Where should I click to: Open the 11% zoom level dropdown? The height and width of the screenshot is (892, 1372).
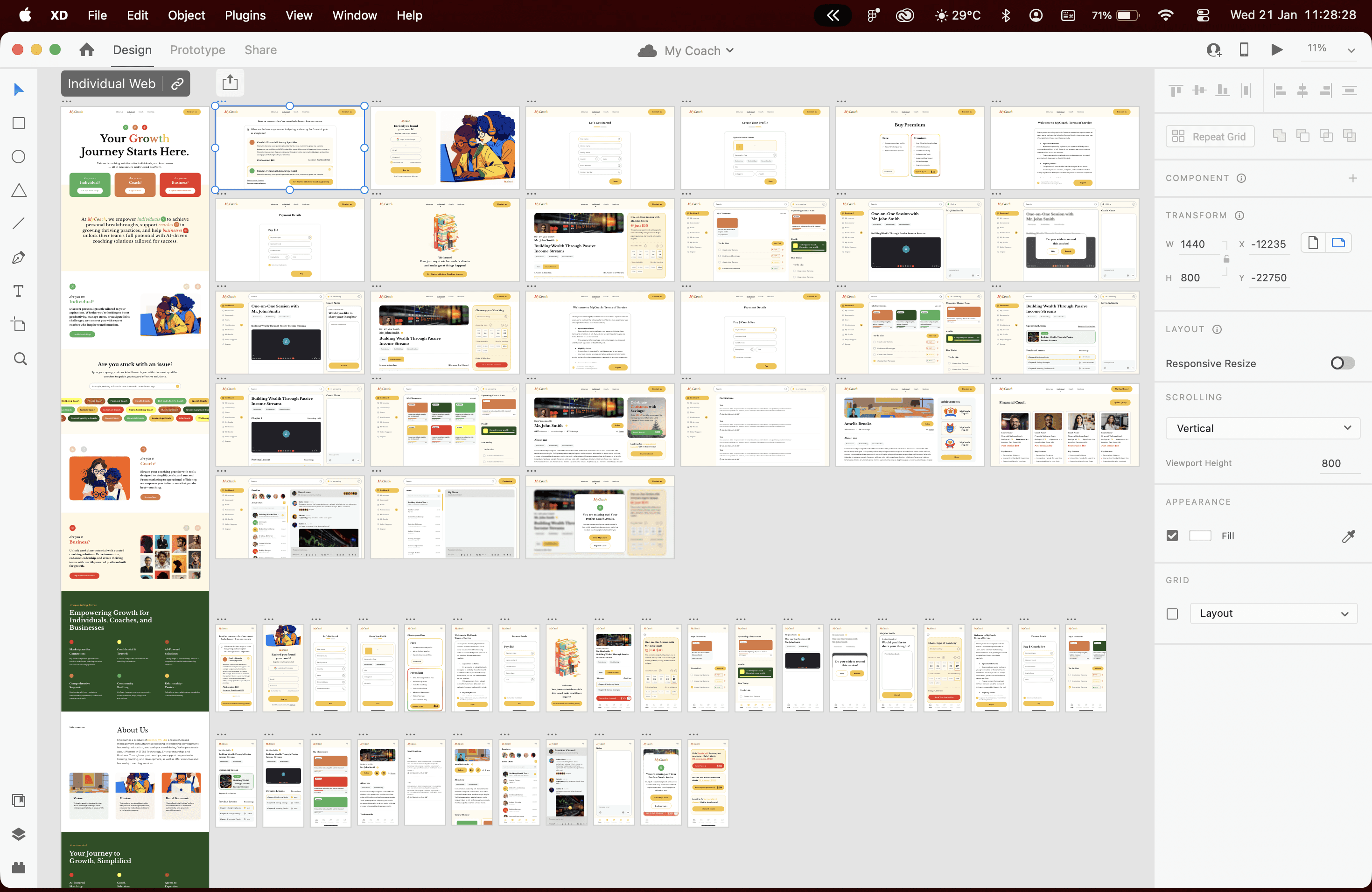pyautogui.click(x=1351, y=50)
